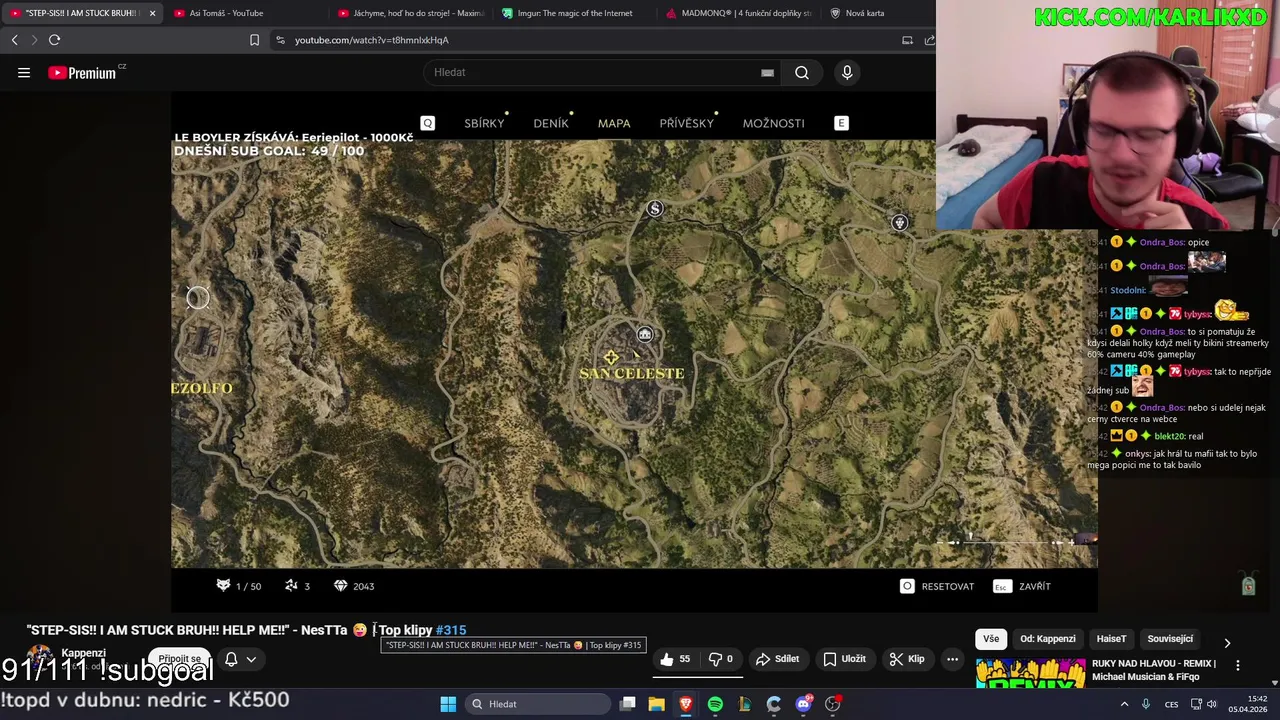Reload the page with the refresh icon
This screenshot has height=720, width=1280.
pyautogui.click(x=54, y=40)
